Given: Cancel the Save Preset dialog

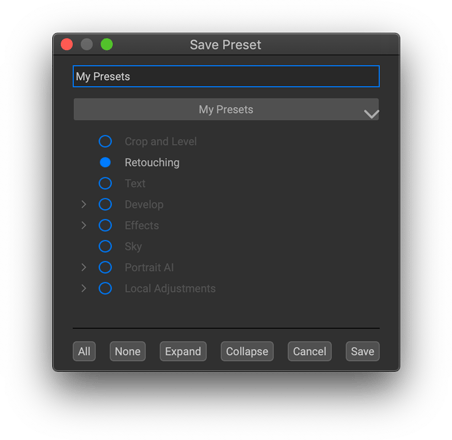Looking at the screenshot, I should click(x=310, y=351).
